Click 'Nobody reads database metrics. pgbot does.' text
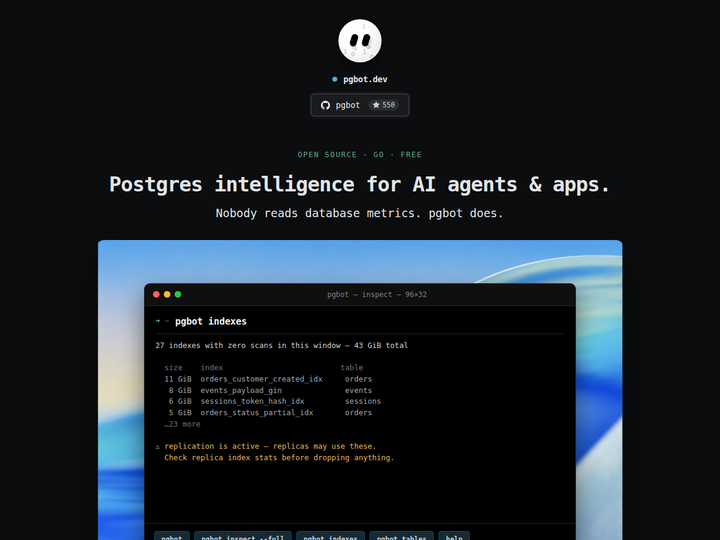720x540 pixels. pyautogui.click(x=360, y=214)
